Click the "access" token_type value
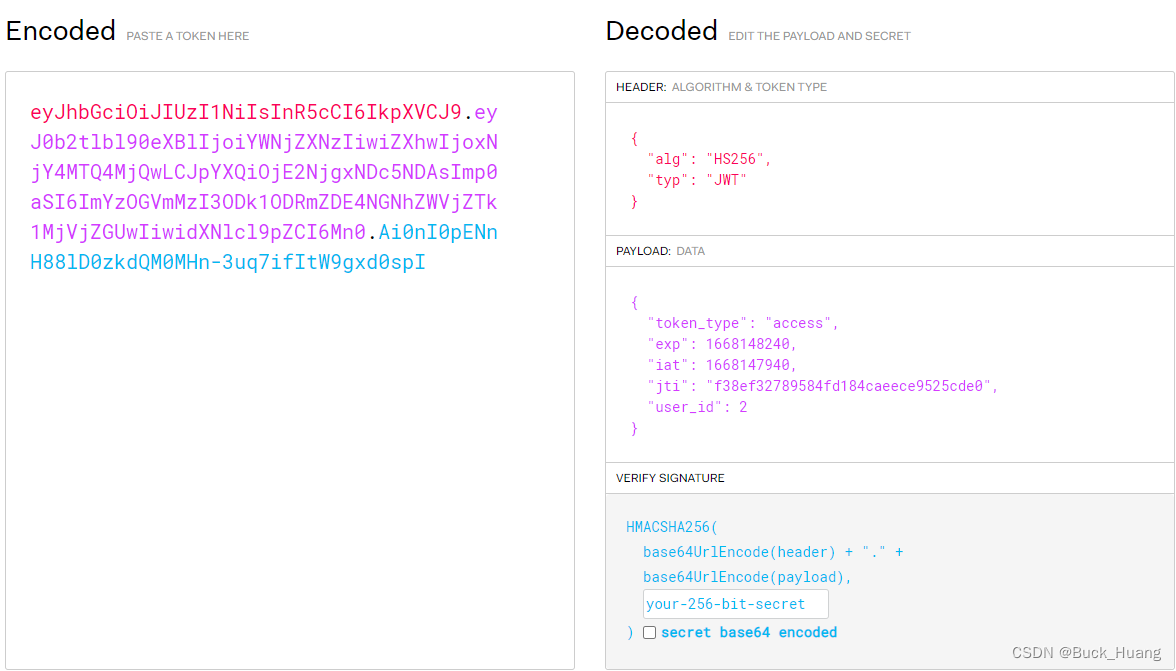 pyautogui.click(x=805, y=322)
